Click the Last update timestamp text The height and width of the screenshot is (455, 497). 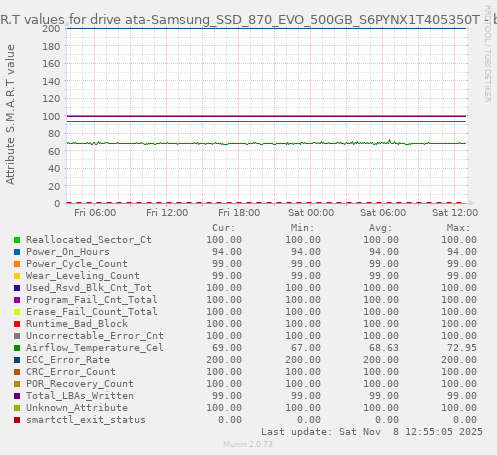(x=372, y=432)
